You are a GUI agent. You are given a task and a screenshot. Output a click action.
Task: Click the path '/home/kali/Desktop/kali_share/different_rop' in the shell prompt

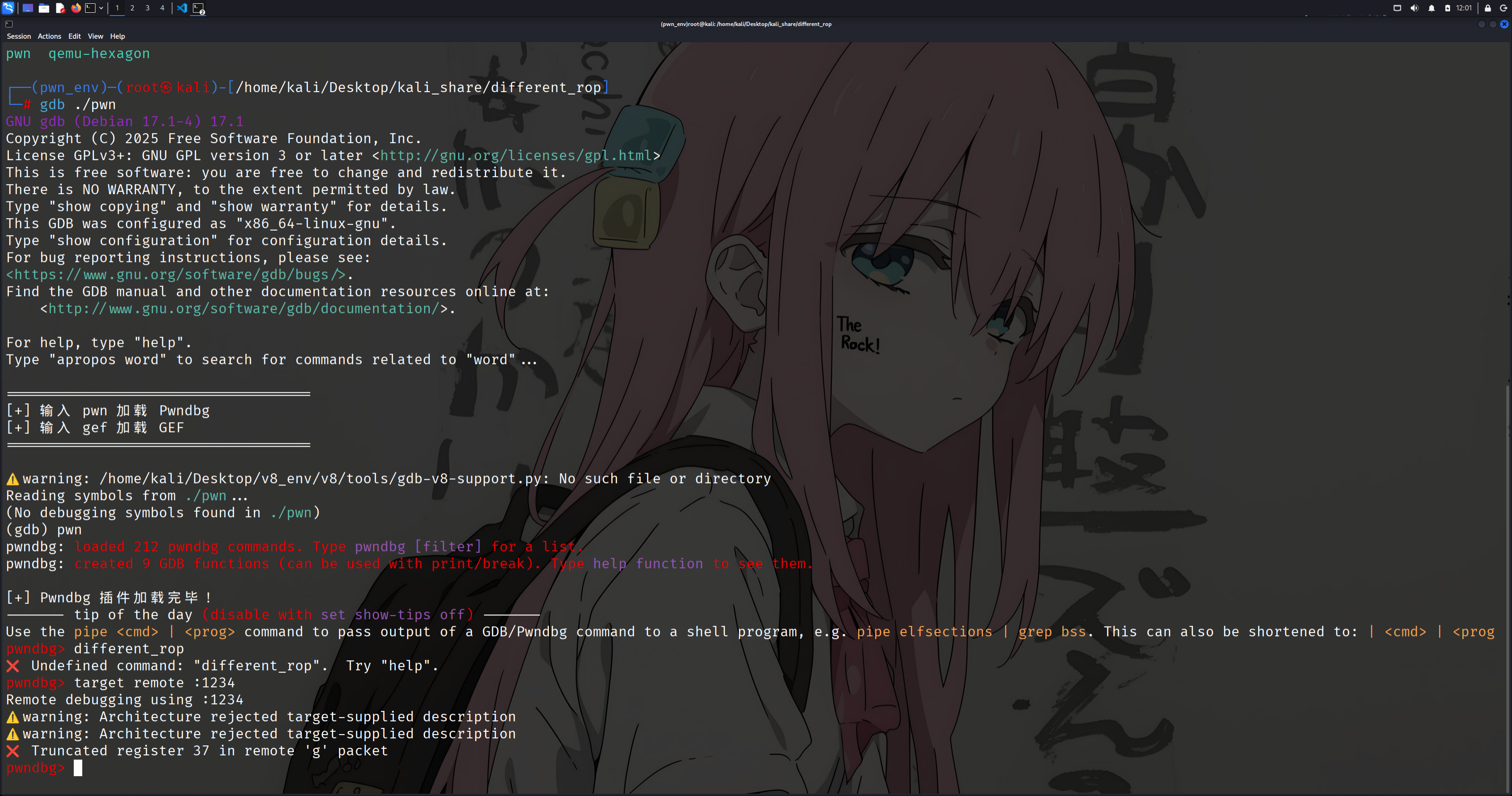[418, 87]
